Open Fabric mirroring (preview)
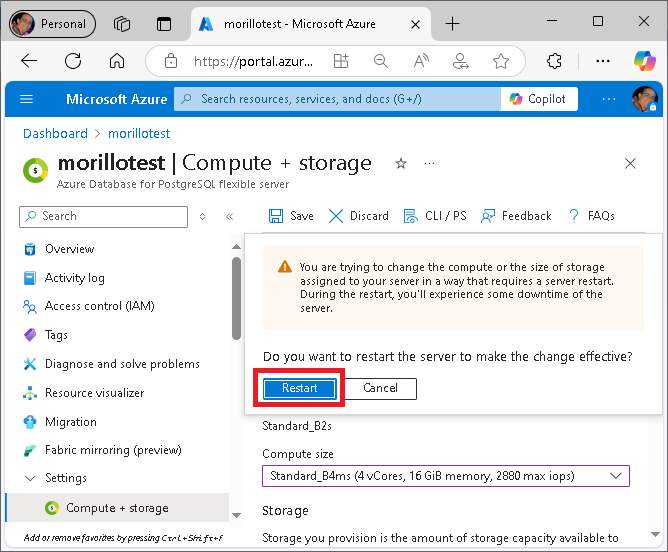Screen dimensions: 668x552 [x=113, y=450]
